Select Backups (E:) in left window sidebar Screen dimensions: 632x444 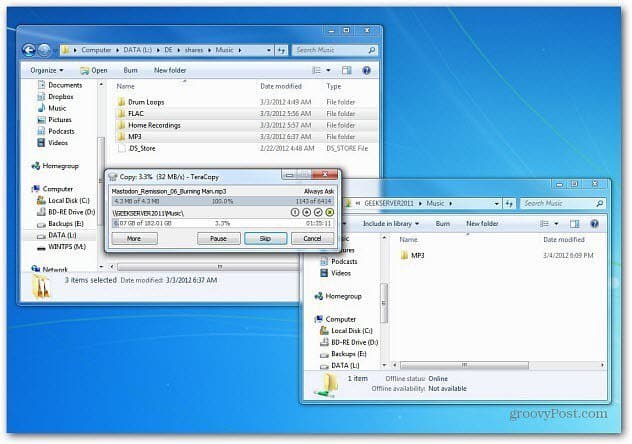60,224
